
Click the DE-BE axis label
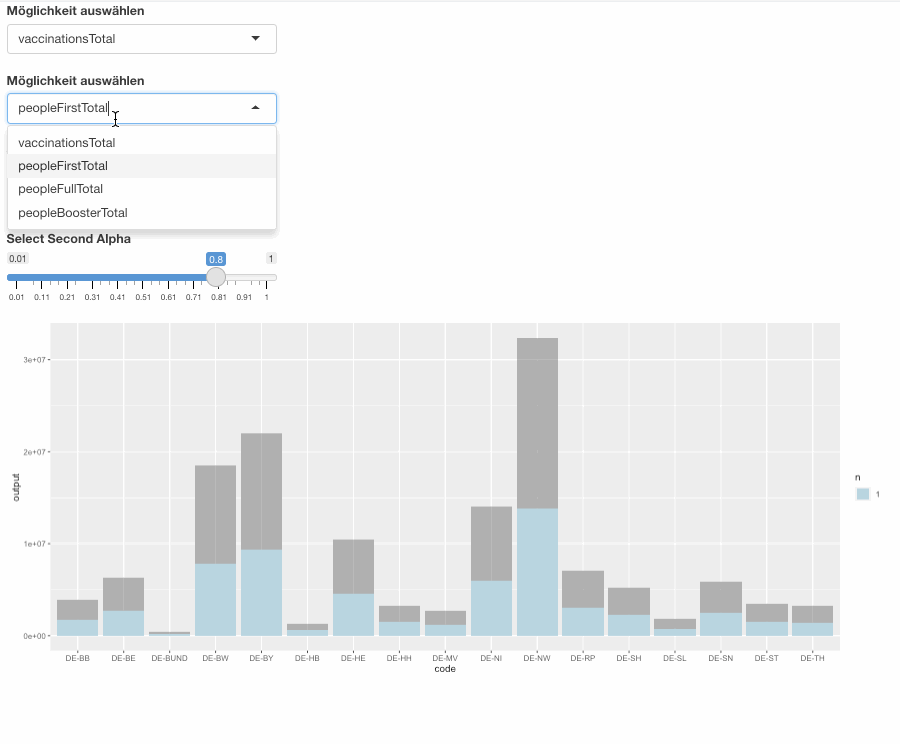(x=123, y=658)
